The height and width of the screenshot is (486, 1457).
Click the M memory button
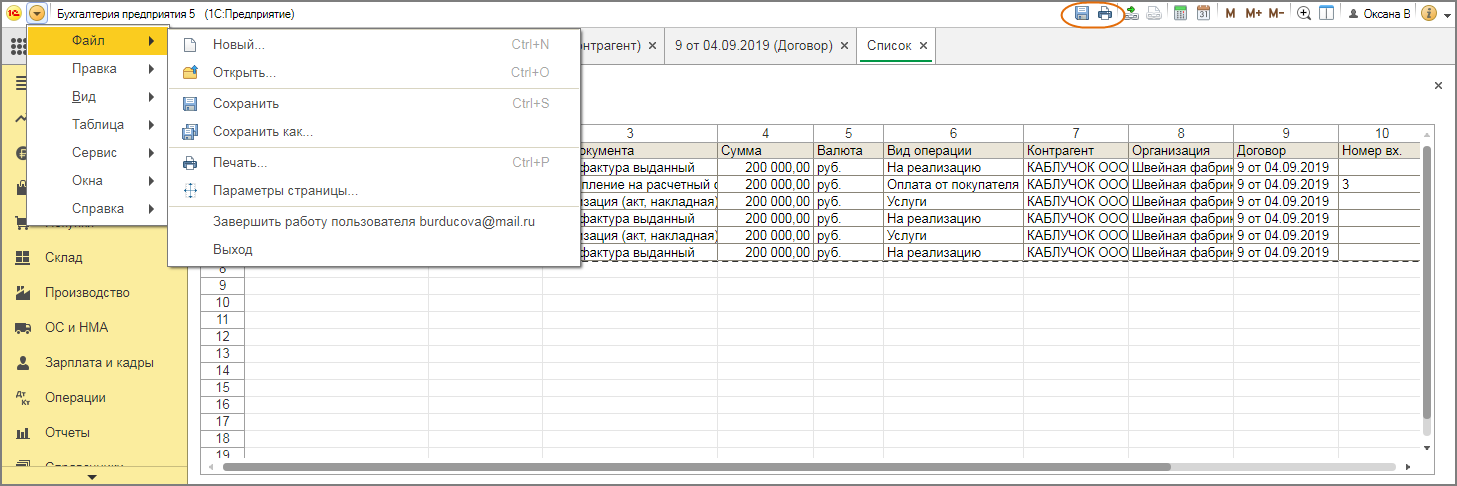pos(1230,14)
